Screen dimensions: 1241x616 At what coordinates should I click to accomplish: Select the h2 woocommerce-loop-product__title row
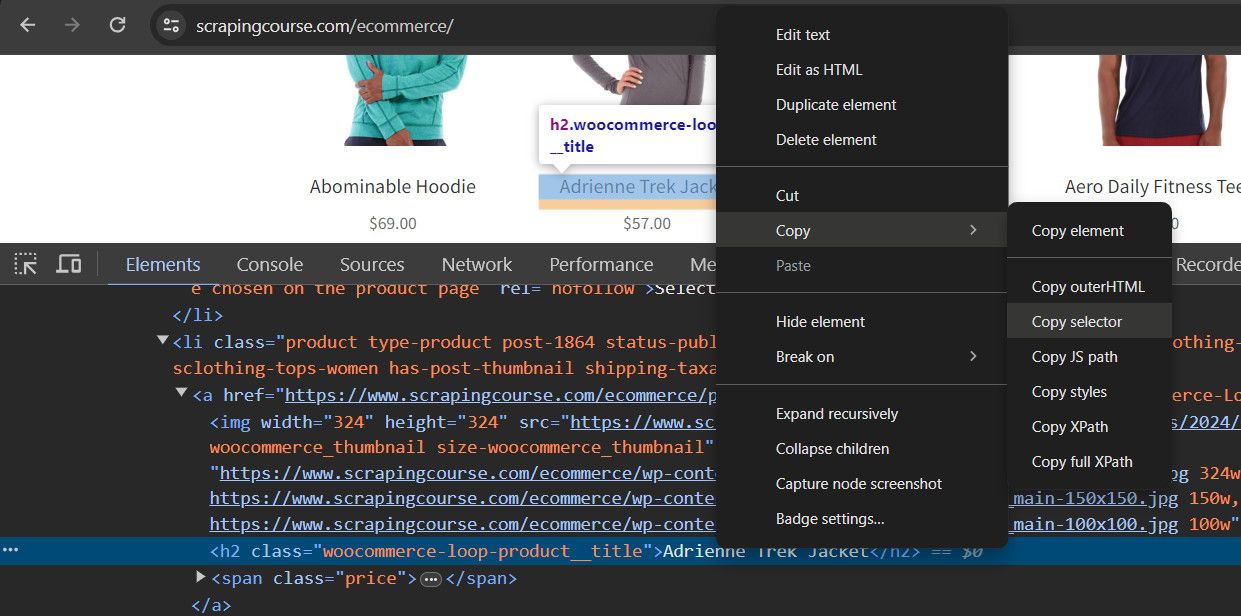(620, 551)
